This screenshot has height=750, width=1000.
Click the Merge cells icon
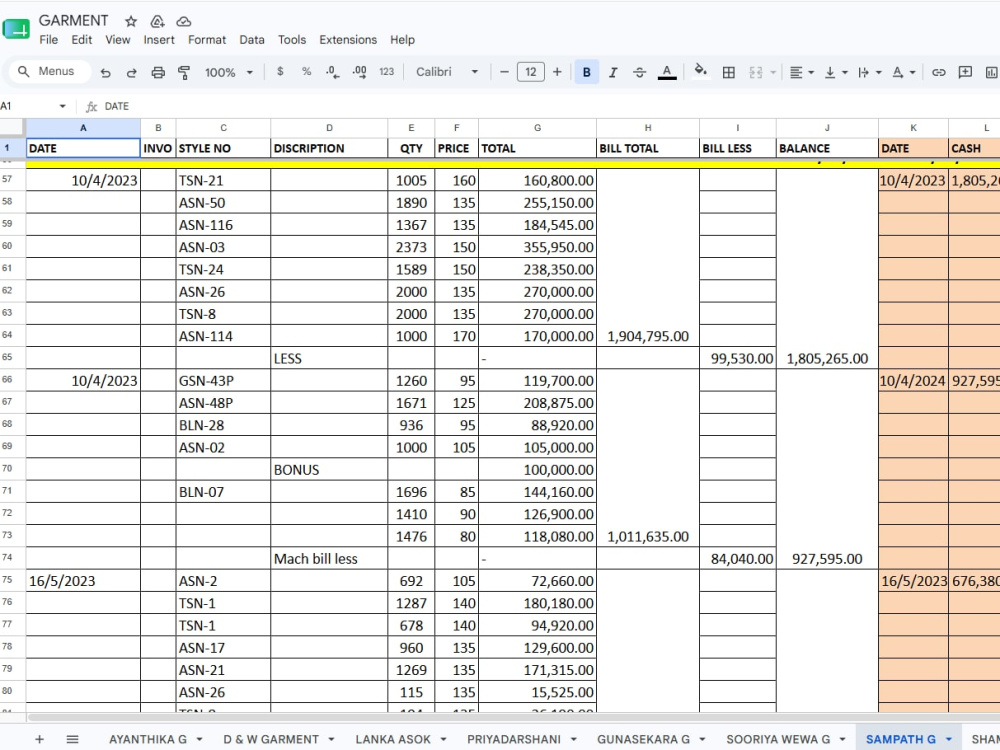pyautogui.click(x=756, y=73)
